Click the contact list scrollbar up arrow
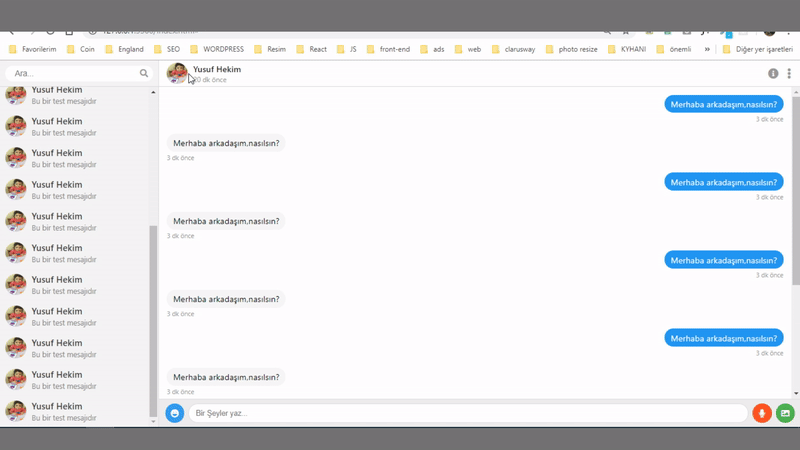 pos(153,92)
